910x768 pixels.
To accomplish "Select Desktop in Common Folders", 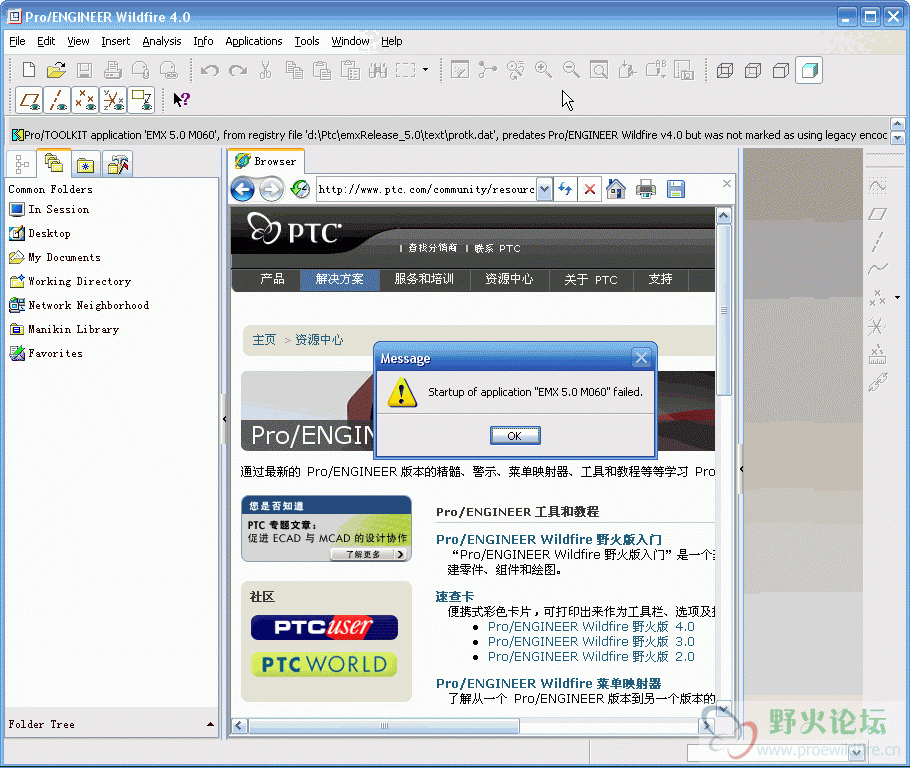I will (41, 233).
